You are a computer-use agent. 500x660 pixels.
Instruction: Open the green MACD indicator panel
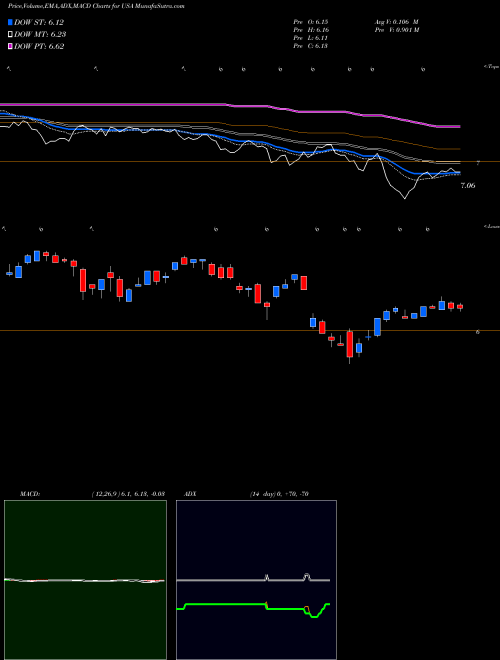[x=85, y=580]
